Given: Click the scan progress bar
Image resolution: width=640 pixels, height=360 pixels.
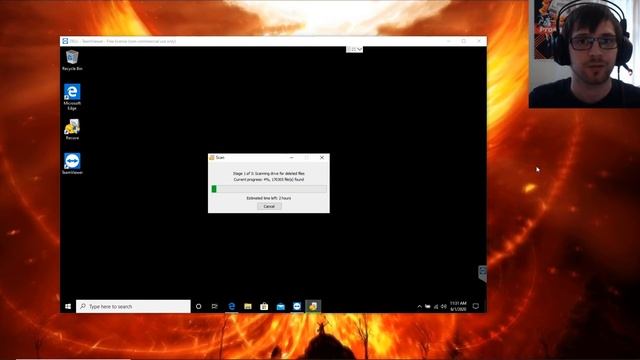Looking at the screenshot, I should tap(269, 189).
